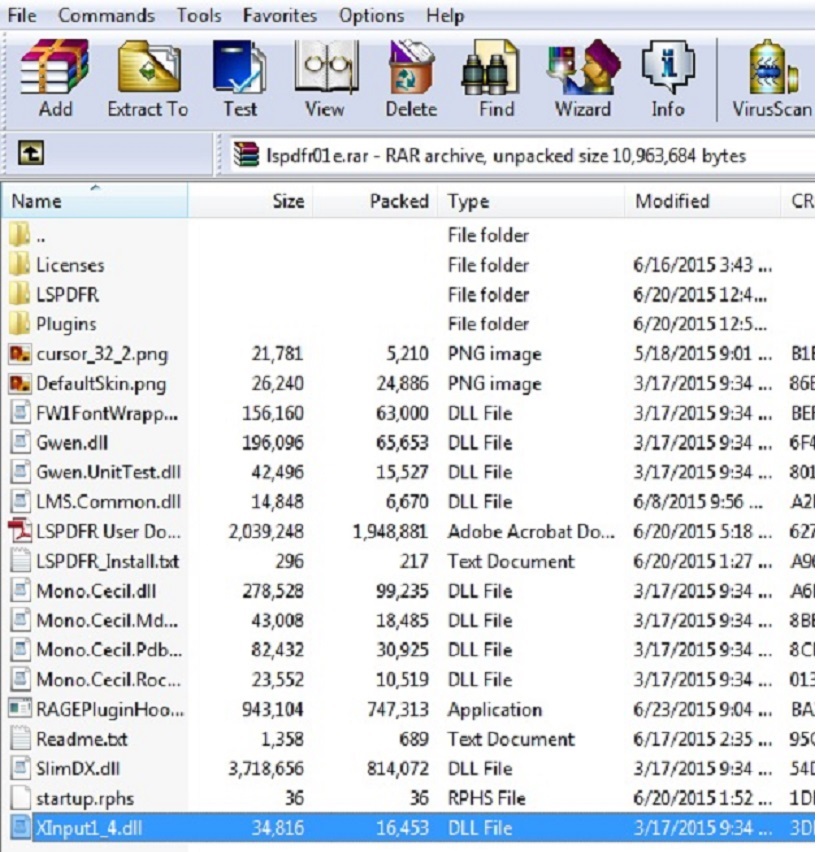The image size is (825, 852).
Task: Open the View tool icon
Action: (x=326, y=67)
